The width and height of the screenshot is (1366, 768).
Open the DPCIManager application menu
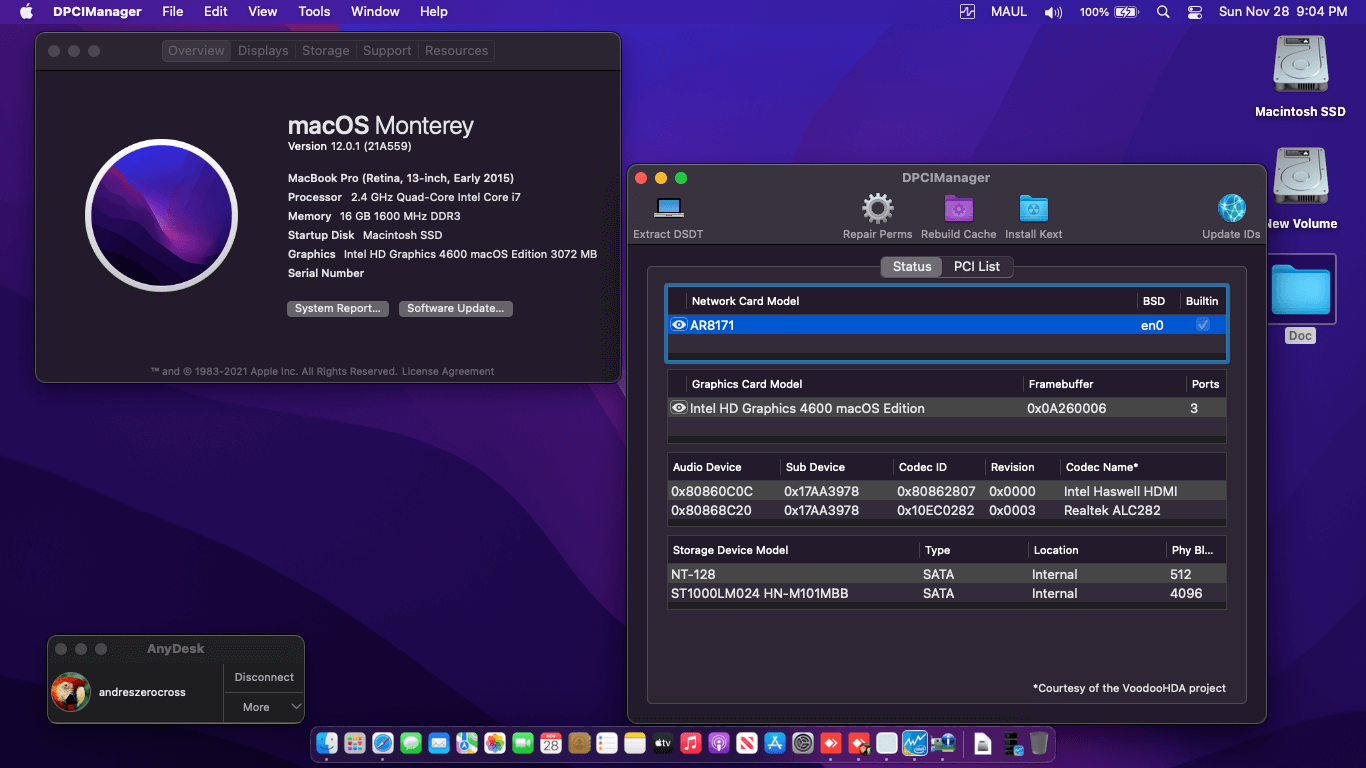click(x=97, y=12)
